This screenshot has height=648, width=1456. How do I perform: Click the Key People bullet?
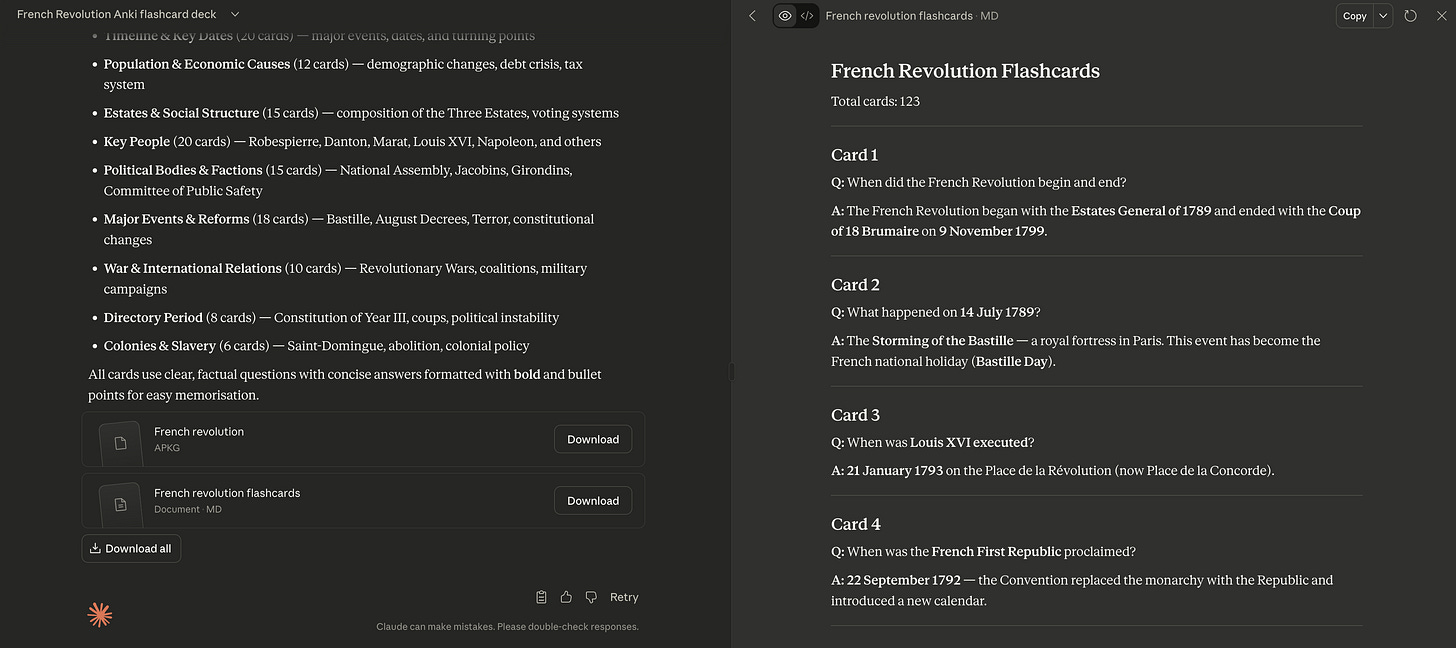pyautogui.click(x=352, y=142)
